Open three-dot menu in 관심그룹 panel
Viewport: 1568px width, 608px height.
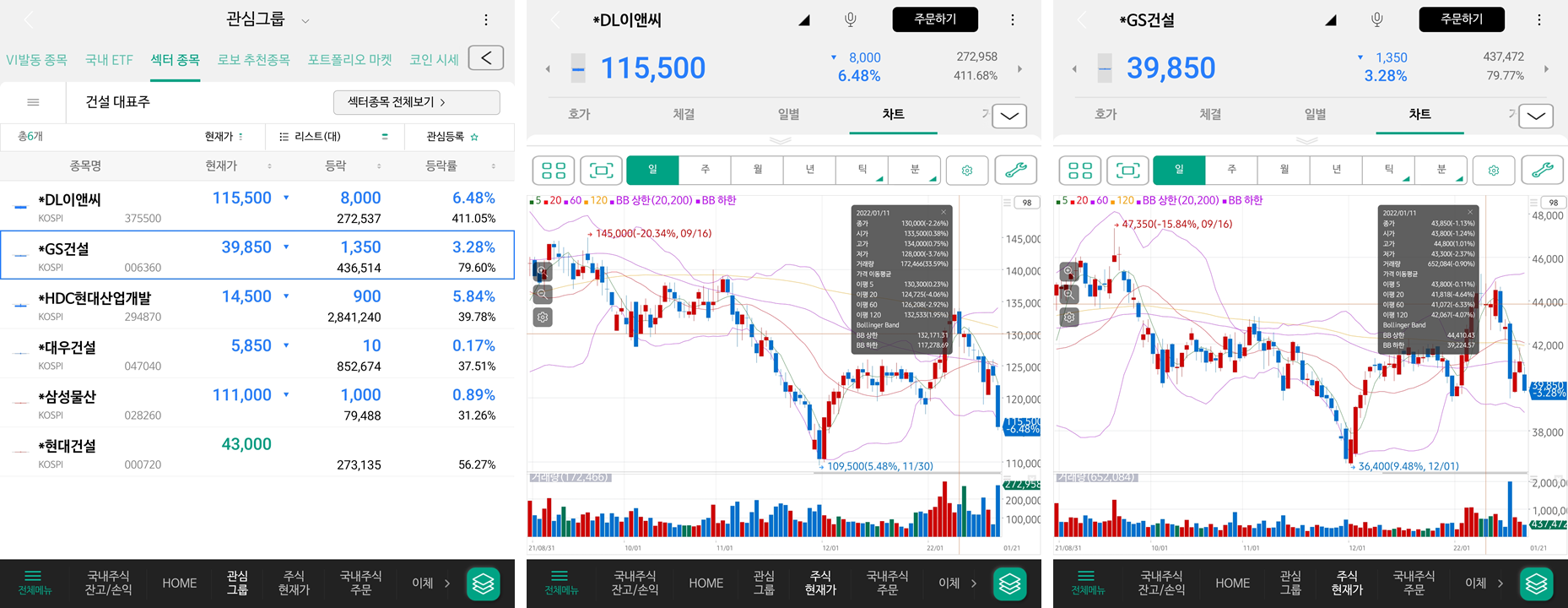pos(486,19)
